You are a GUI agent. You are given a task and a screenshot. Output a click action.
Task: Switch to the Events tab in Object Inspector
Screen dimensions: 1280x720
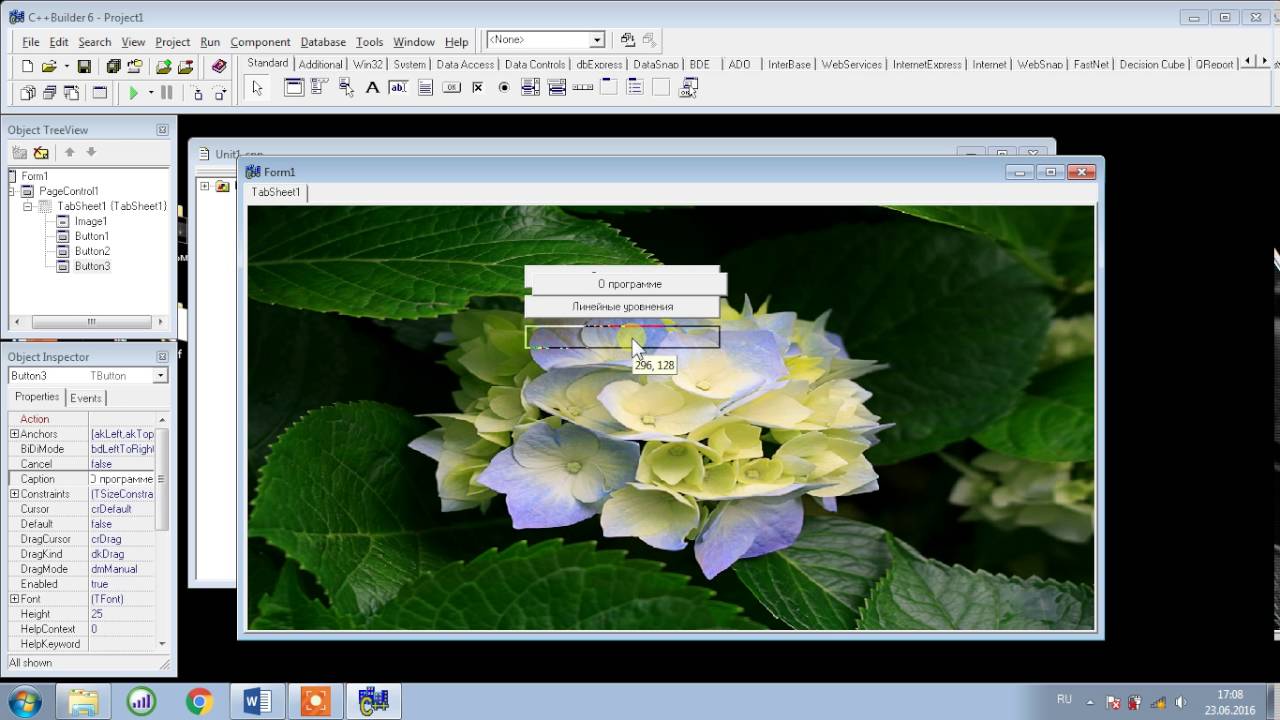86,398
